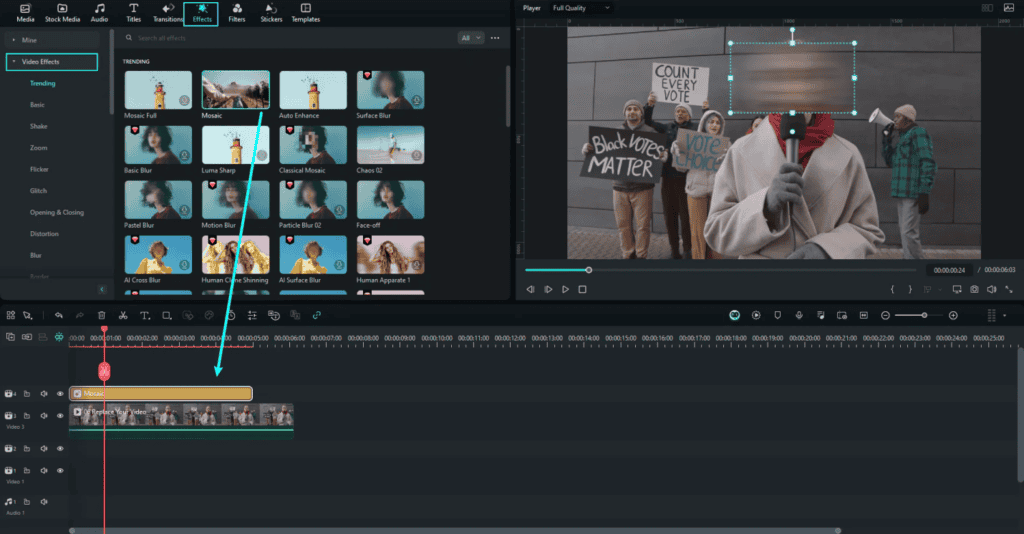Select the text tool in timeline toolbar

coord(145,315)
